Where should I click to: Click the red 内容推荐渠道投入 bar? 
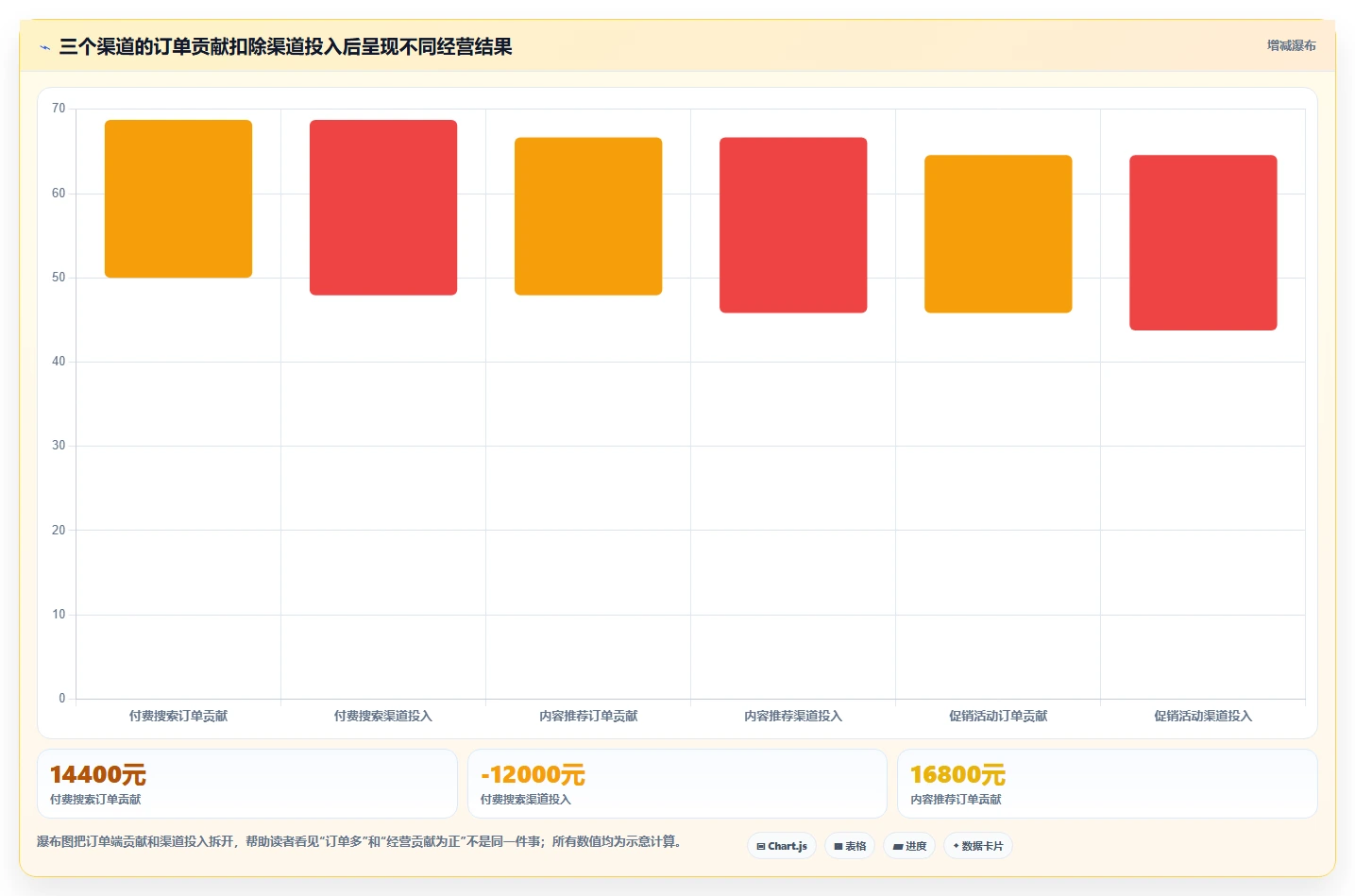(793, 225)
